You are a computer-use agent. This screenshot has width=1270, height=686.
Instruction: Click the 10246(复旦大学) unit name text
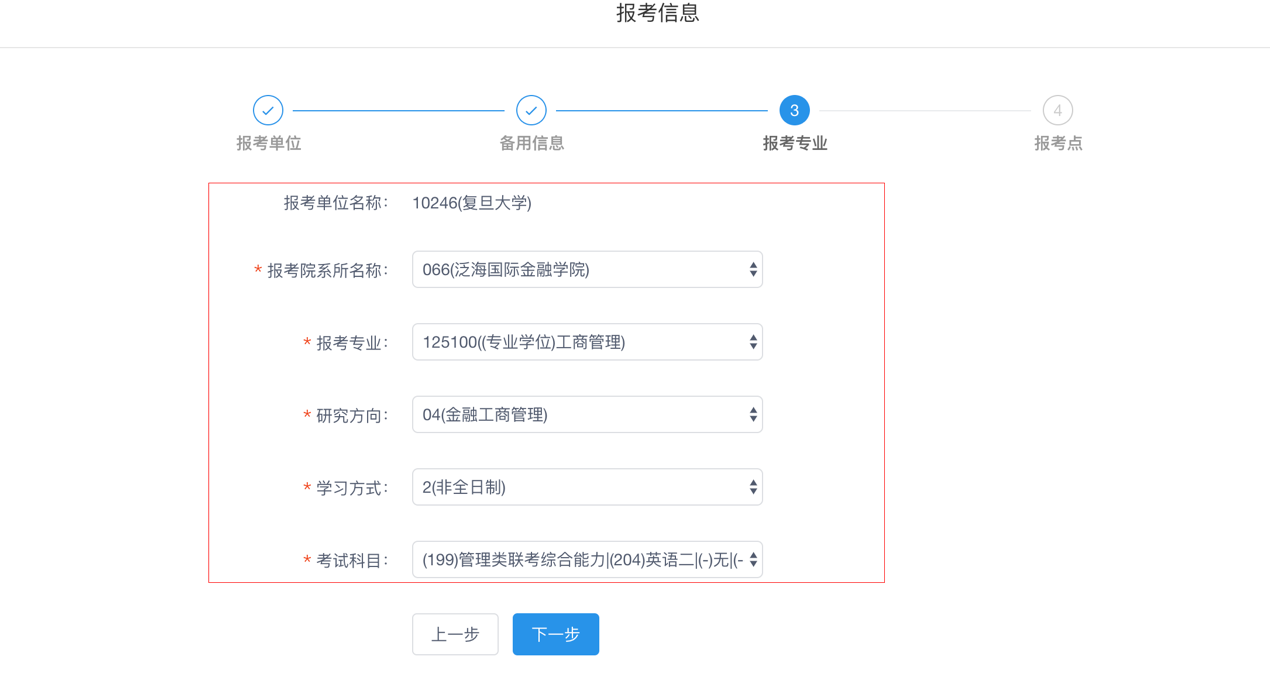tap(471, 203)
